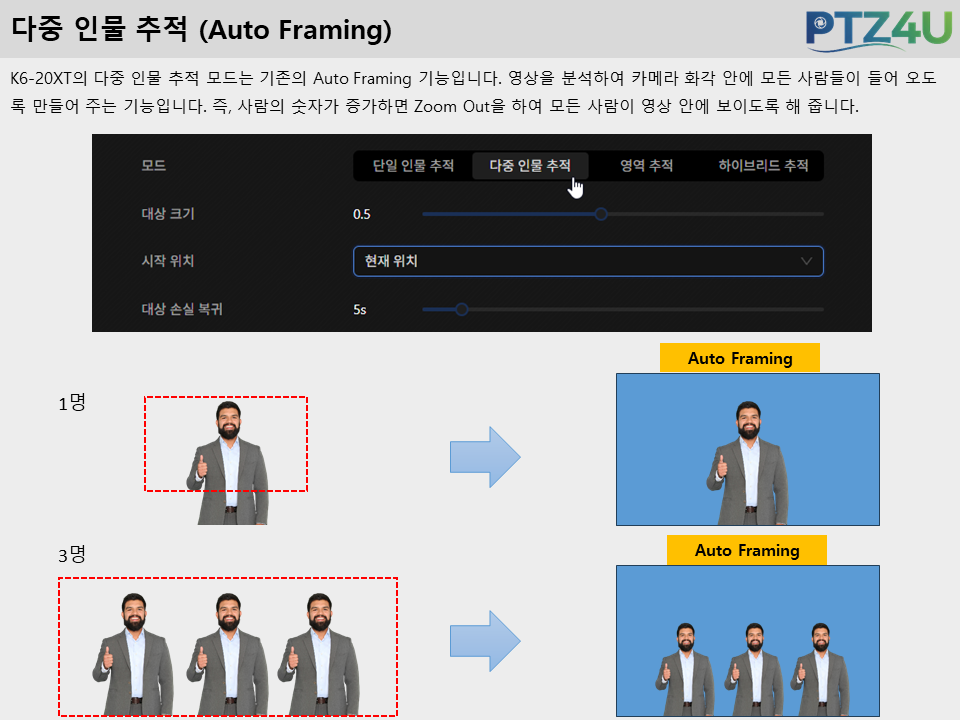Click the 모드 setting label
This screenshot has height=720, width=960.
tap(154, 166)
